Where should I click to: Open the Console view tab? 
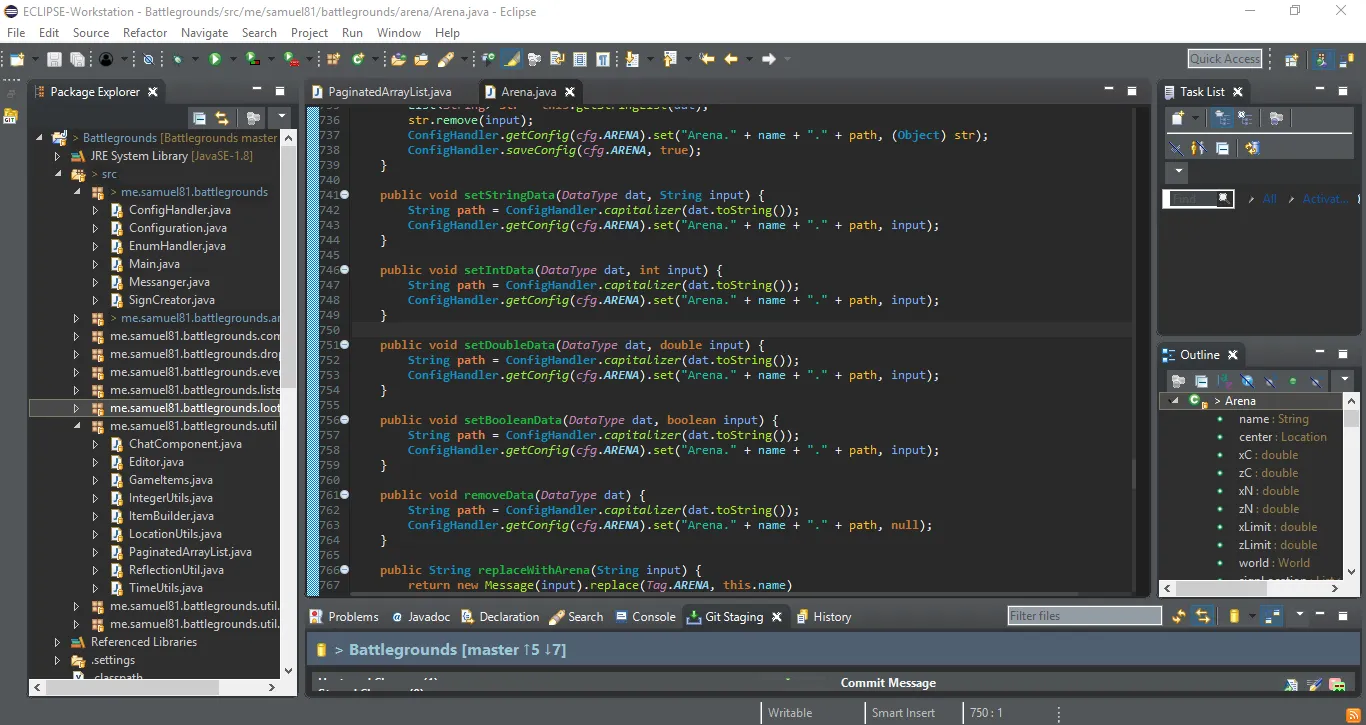coord(653,617)
